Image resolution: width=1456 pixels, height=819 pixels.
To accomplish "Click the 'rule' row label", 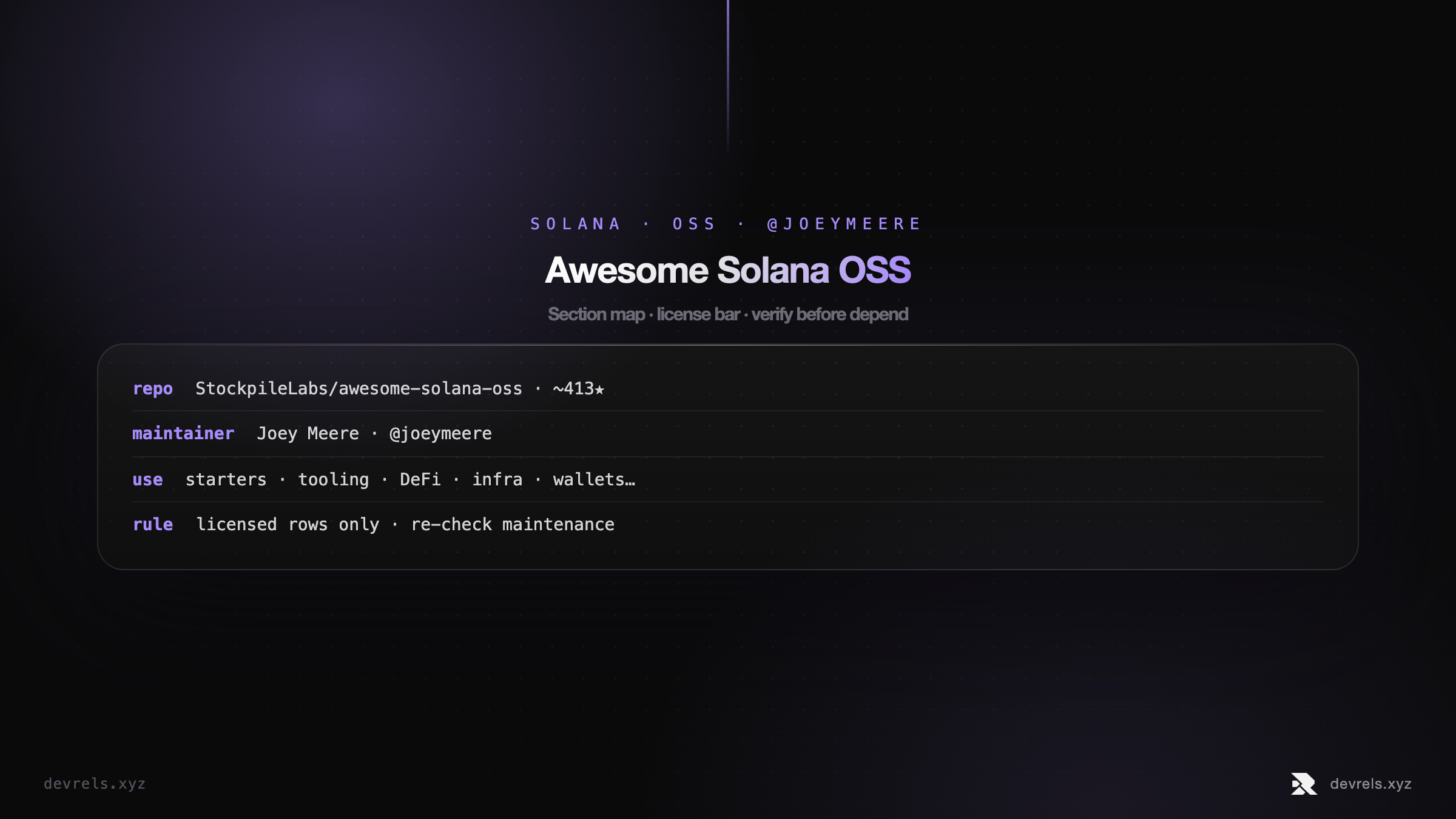I will [153, 524].
